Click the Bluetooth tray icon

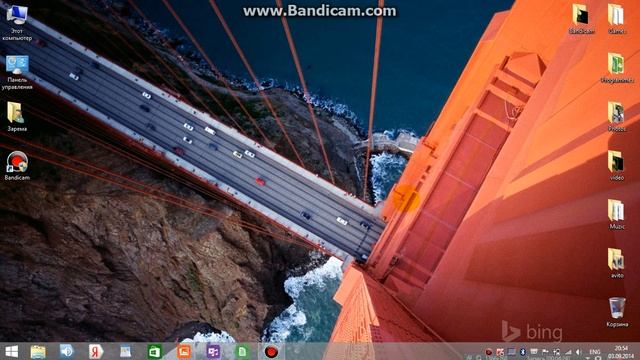click(522, 352)
